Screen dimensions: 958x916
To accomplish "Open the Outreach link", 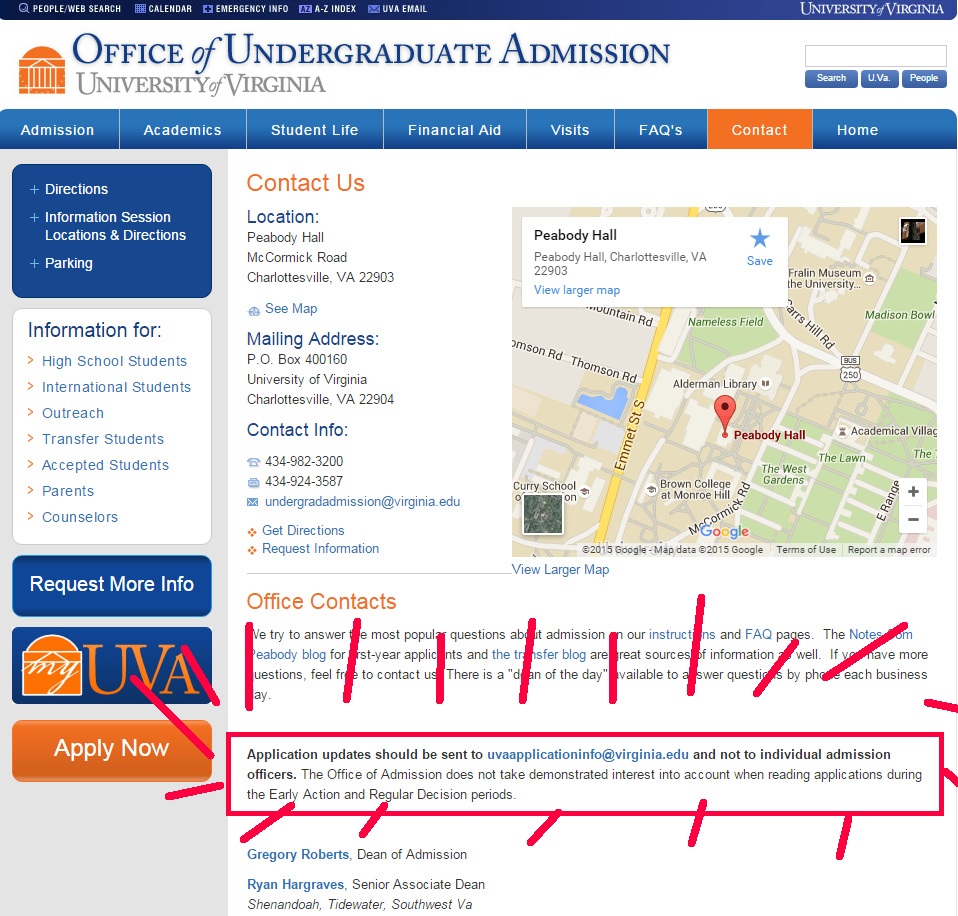I will [73, 413].
